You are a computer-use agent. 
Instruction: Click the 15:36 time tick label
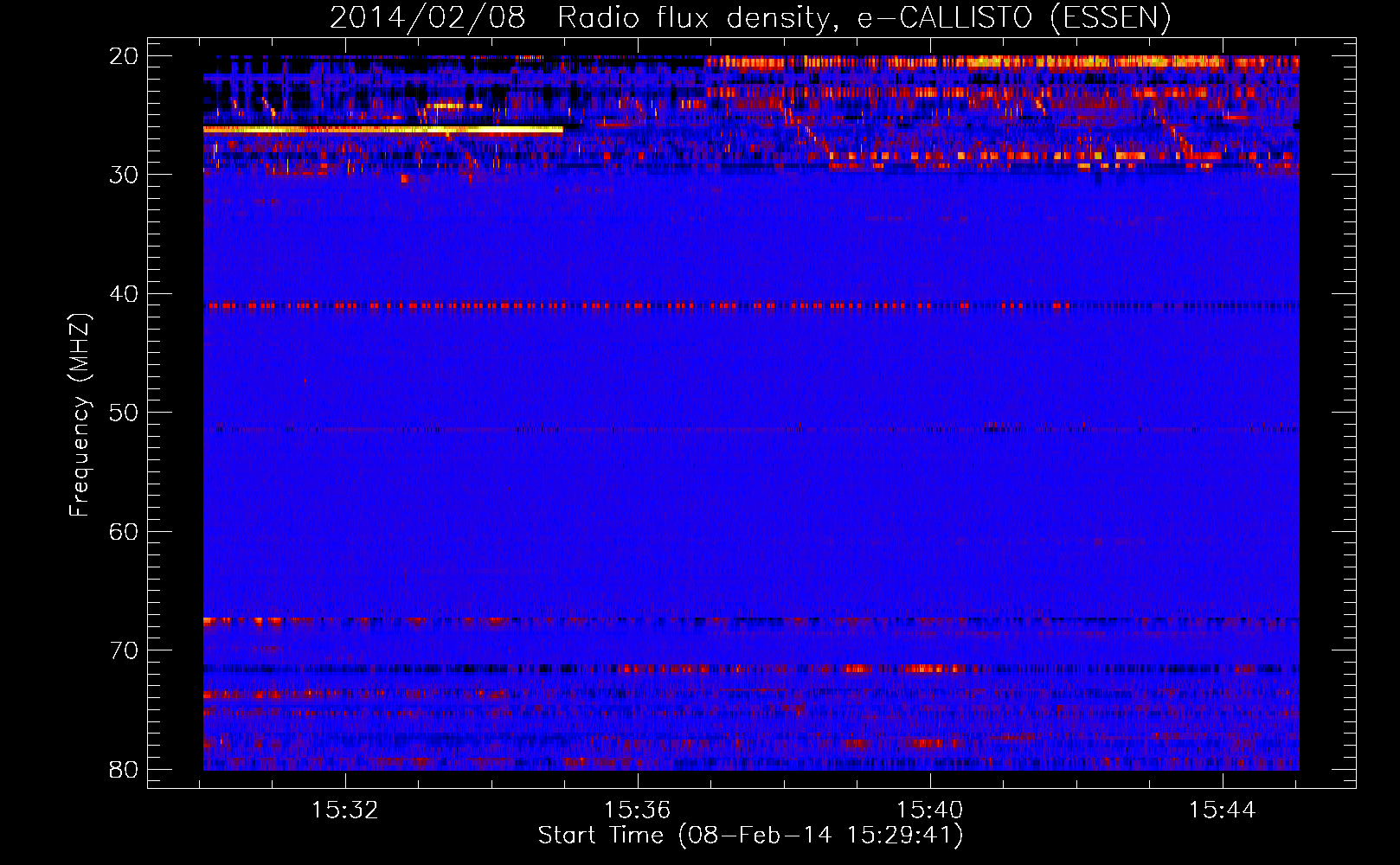tap(638, 811)
